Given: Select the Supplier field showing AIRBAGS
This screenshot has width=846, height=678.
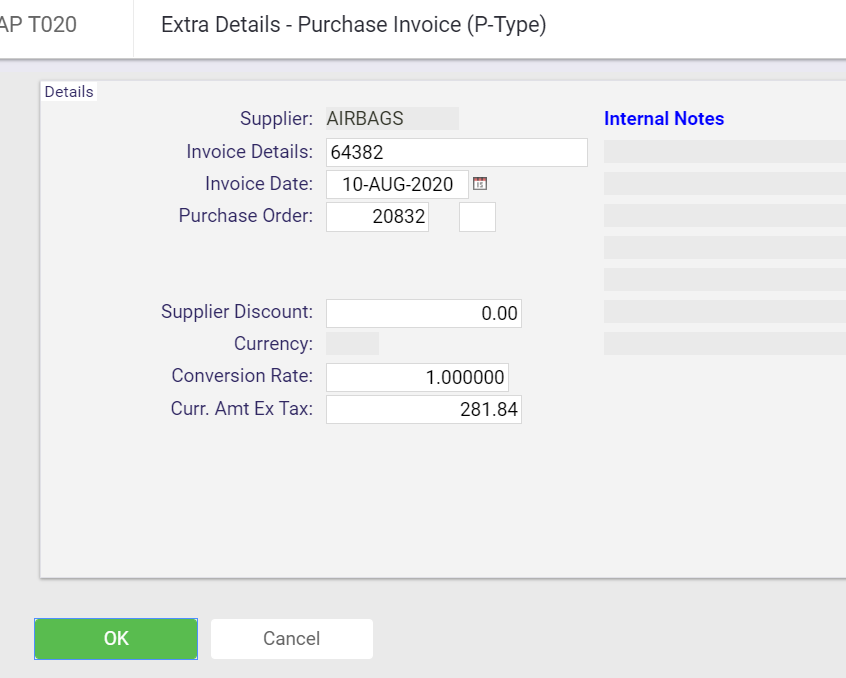Looking at the screenshot, I should (392, 118).
